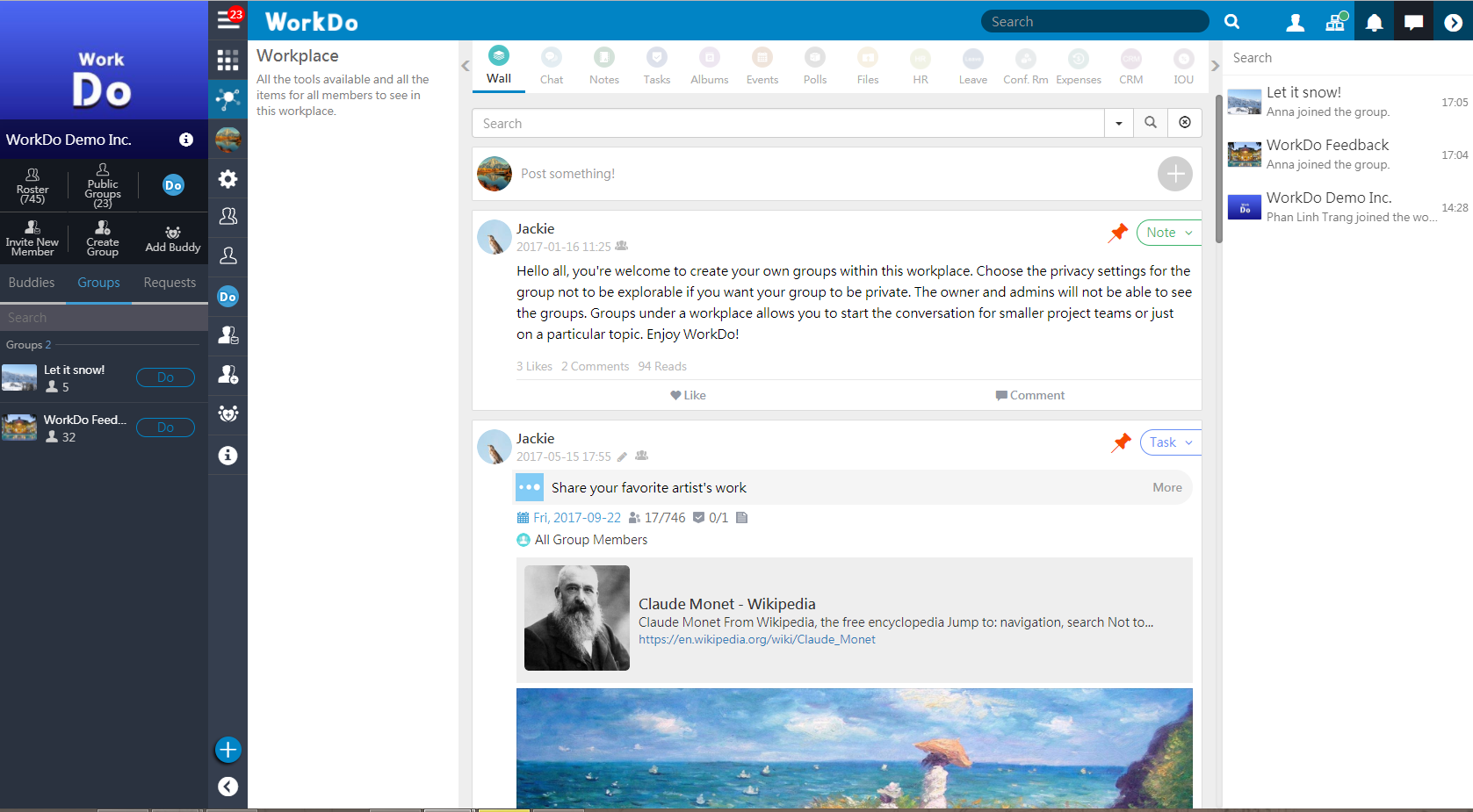Switch to the Wall tab
The height and width of the screenshot is (812, 1473).
pos(499,66)
